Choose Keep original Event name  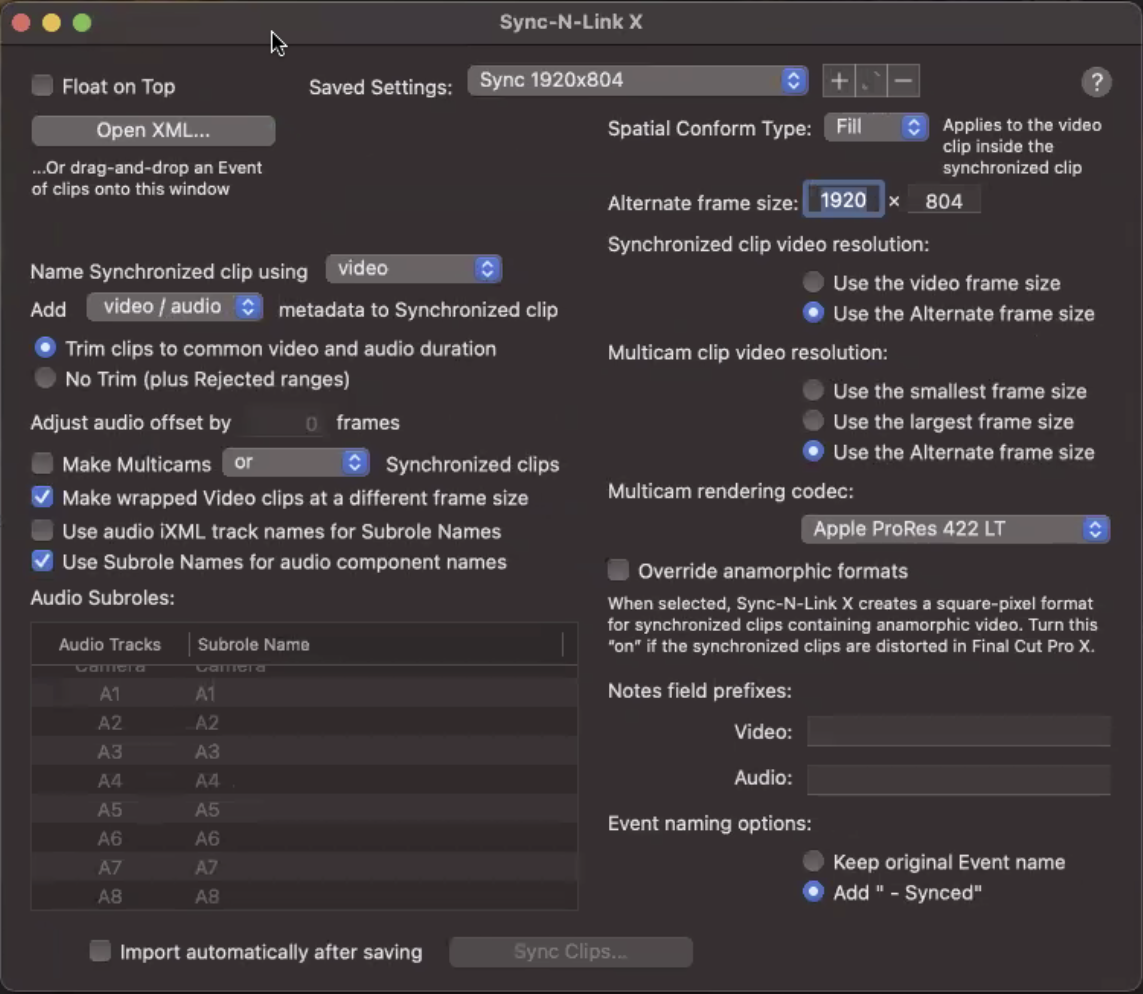(x=814, y=861)
